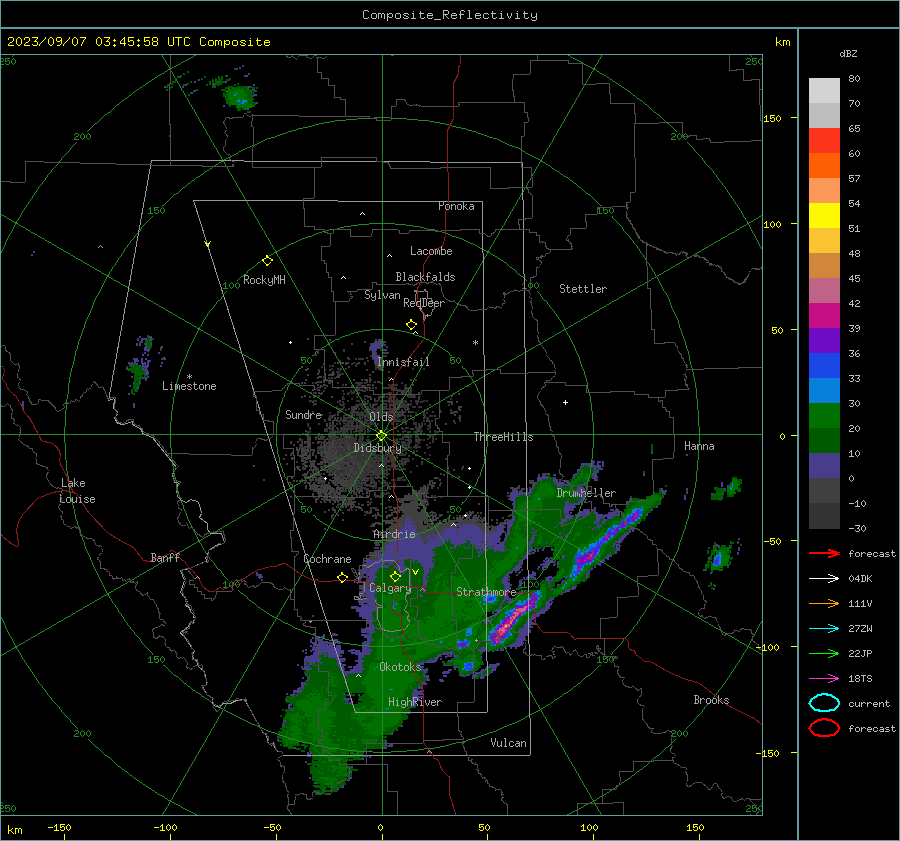Click the 'Lake Louise' map label
Screen dimensions: 900x841
77,491
